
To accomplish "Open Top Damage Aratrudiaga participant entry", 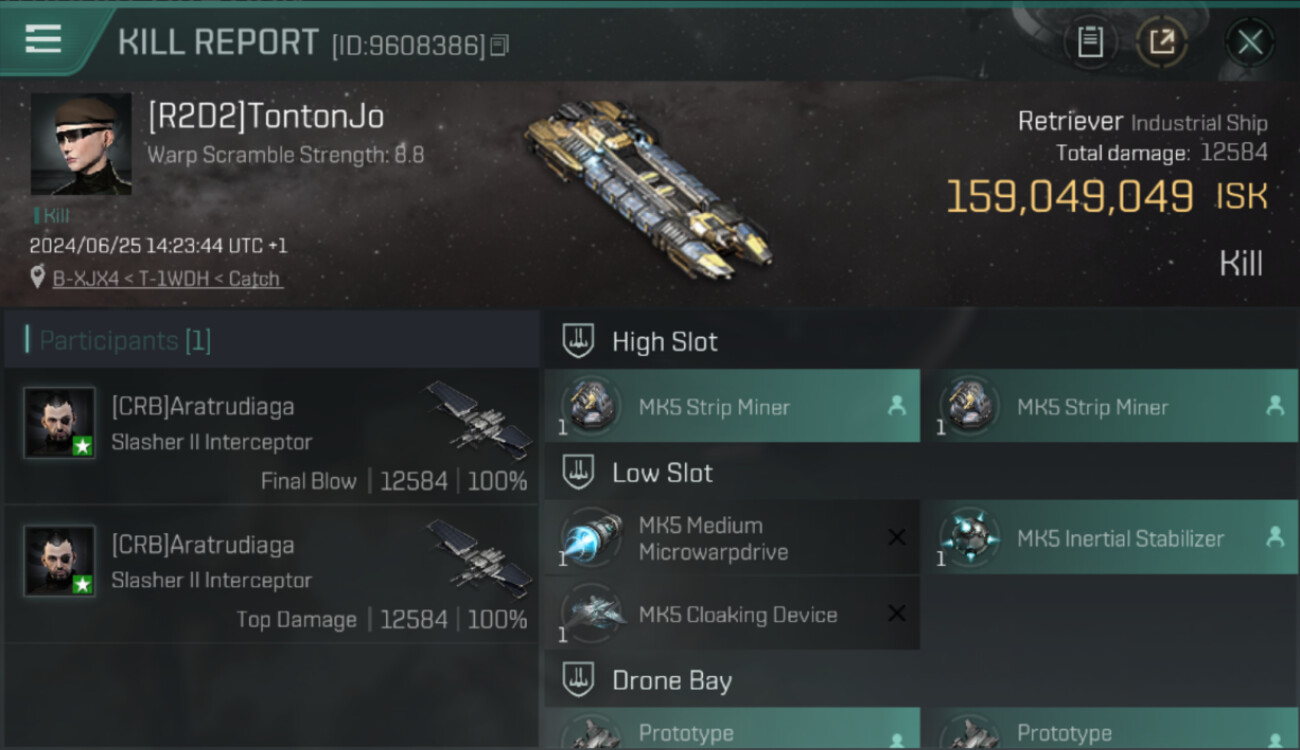I will [x=272, y=575].
